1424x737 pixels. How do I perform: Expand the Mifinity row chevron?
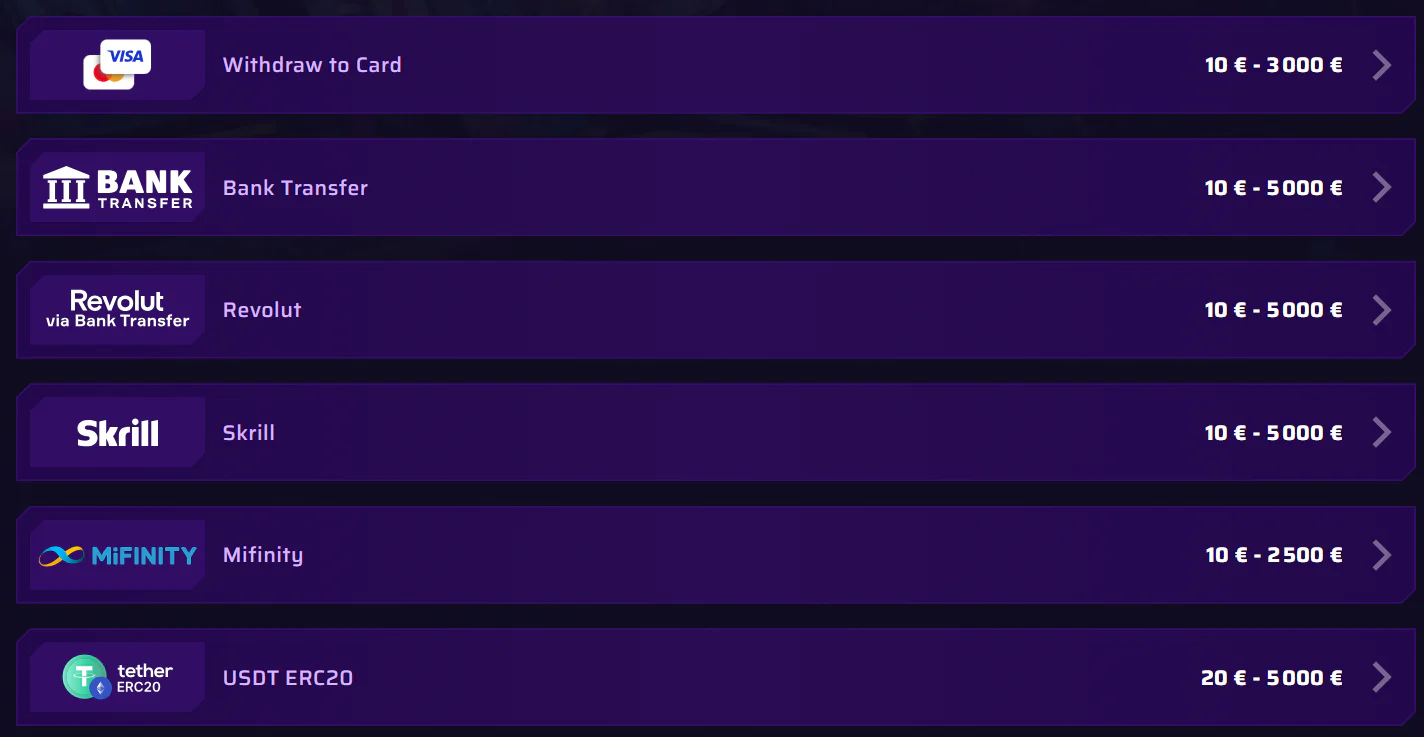tap(1382, 555)
